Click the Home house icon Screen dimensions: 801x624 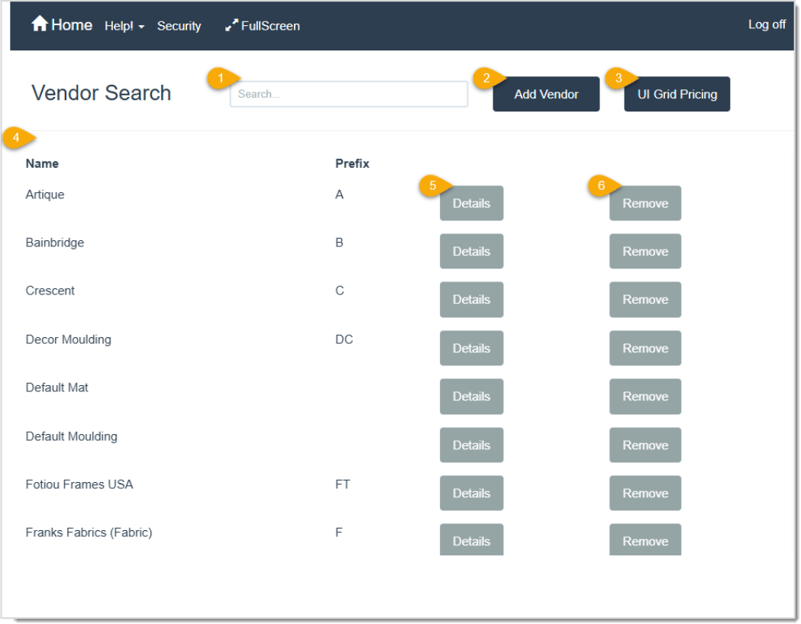41,24
